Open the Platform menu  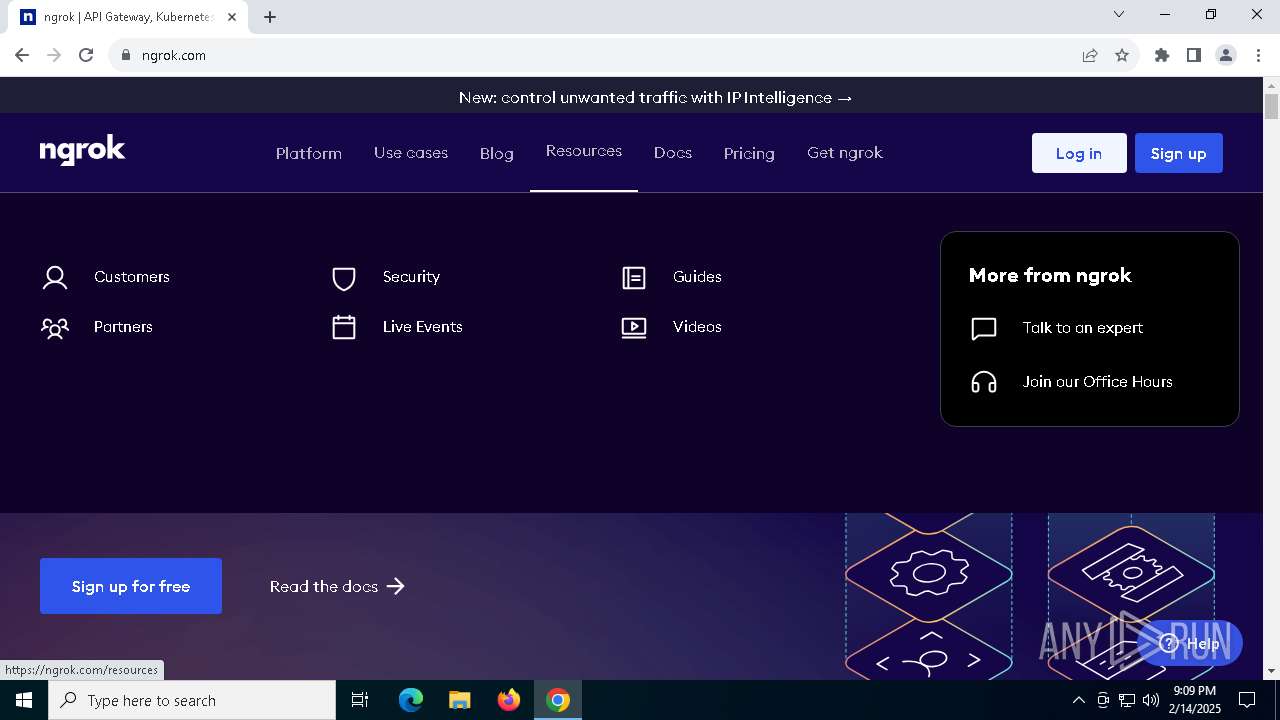tap(309, 153)
